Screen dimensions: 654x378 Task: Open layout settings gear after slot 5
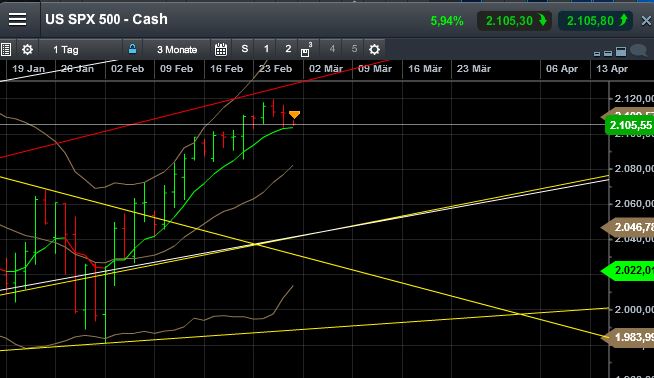(375, 50)
